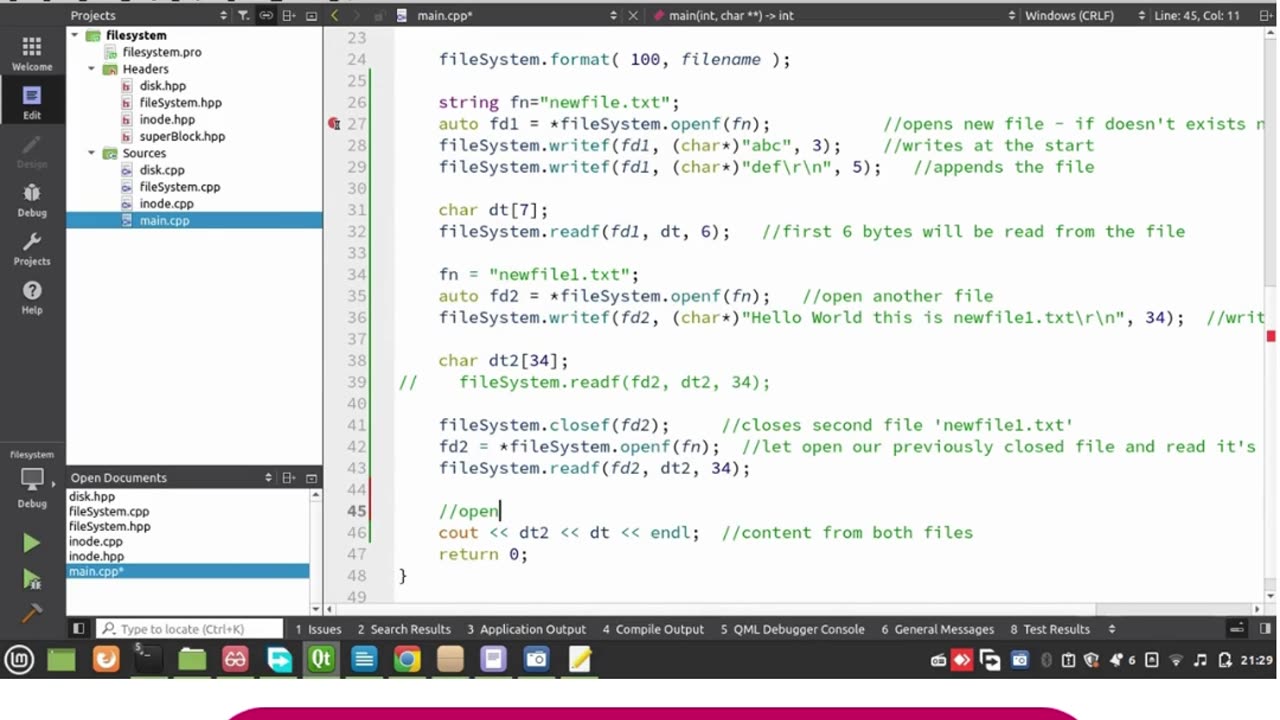Switch to fileSystem.cpp in Open Documents
The image size is (1280, 720).
pos(109,511)
